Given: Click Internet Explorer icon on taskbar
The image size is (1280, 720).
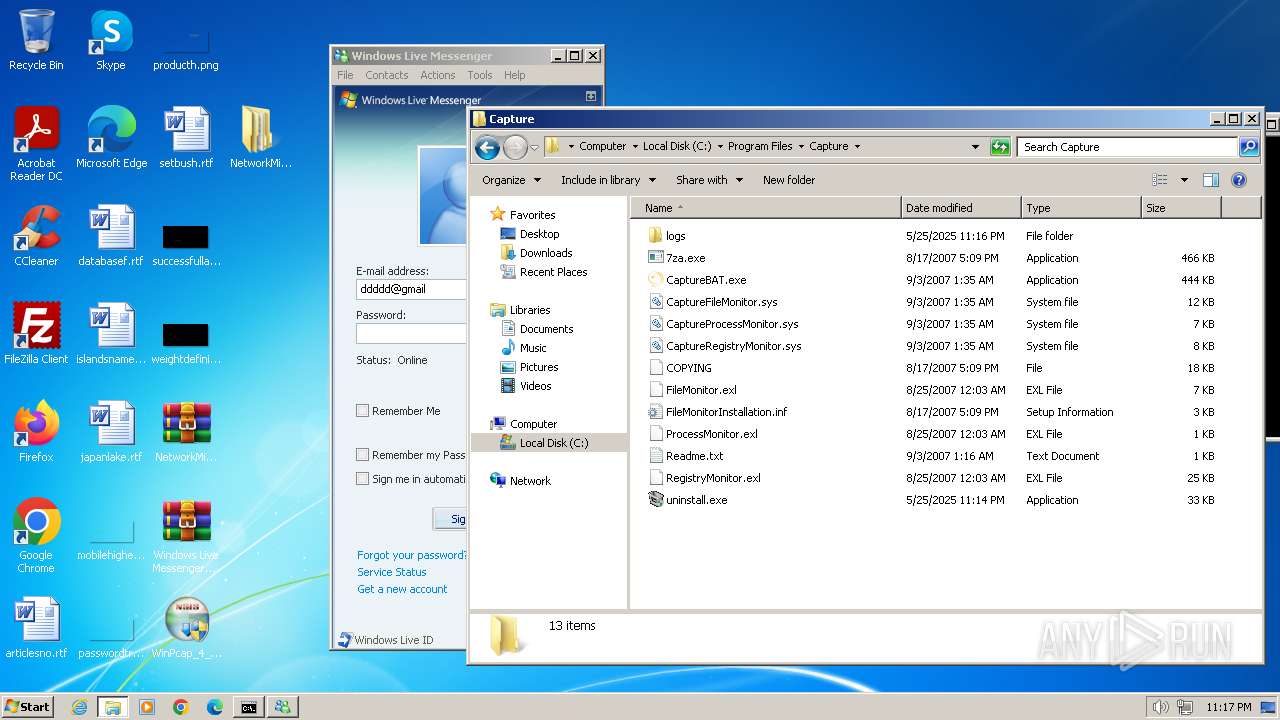Looking at the screenshot, I should click(79, 707).
